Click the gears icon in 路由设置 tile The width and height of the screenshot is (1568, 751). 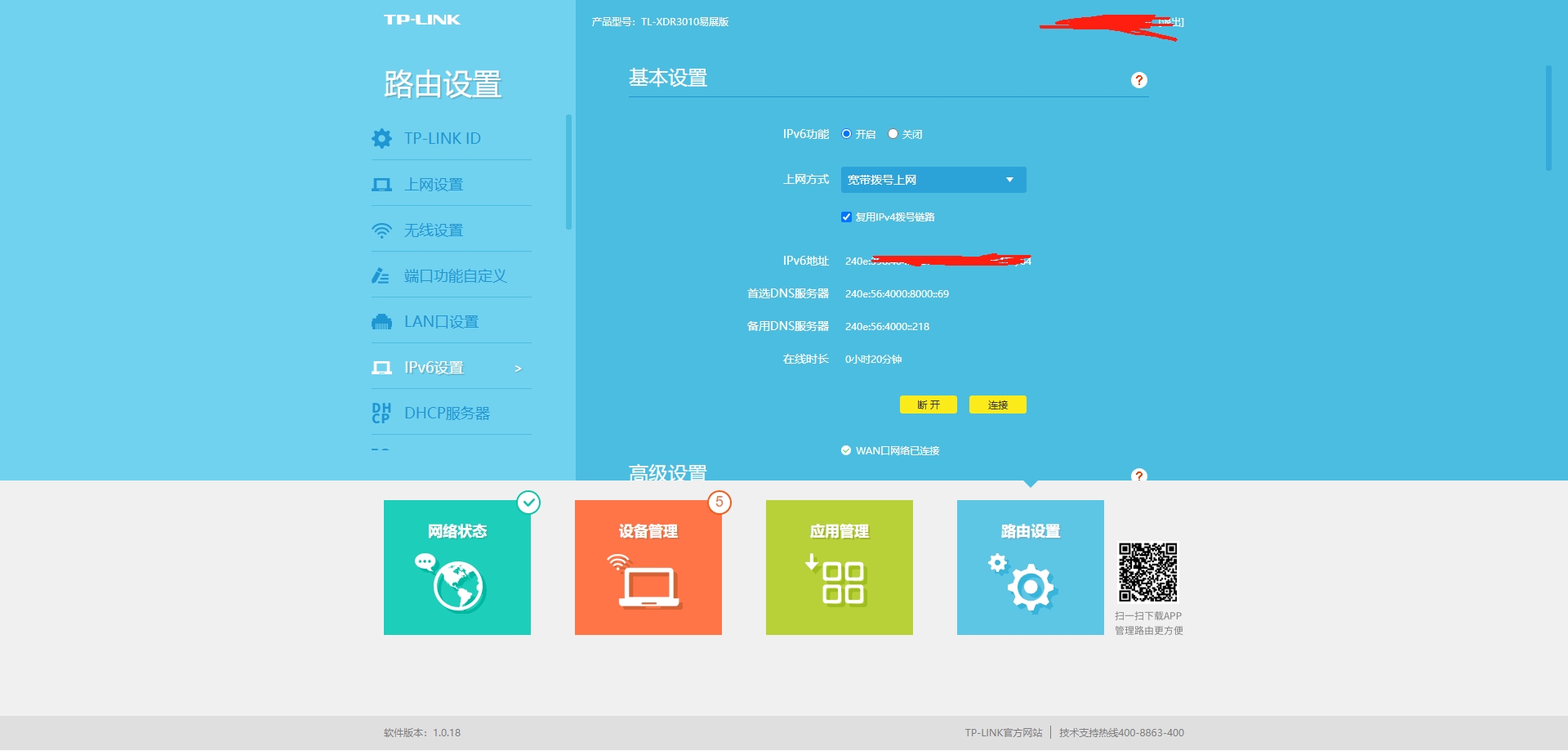coord(1023,583)
